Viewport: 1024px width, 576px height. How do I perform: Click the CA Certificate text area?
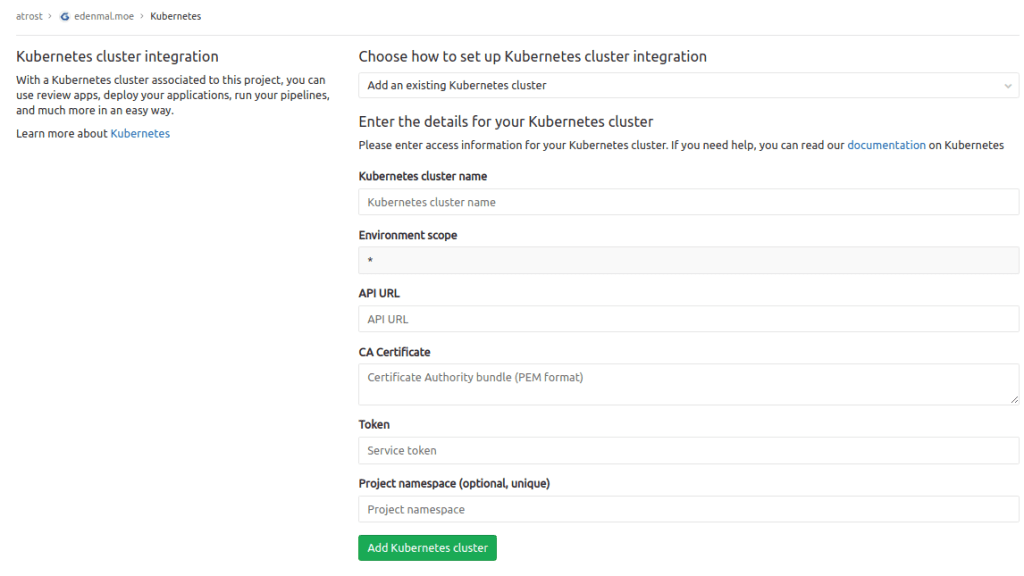[x=688, y=384]
